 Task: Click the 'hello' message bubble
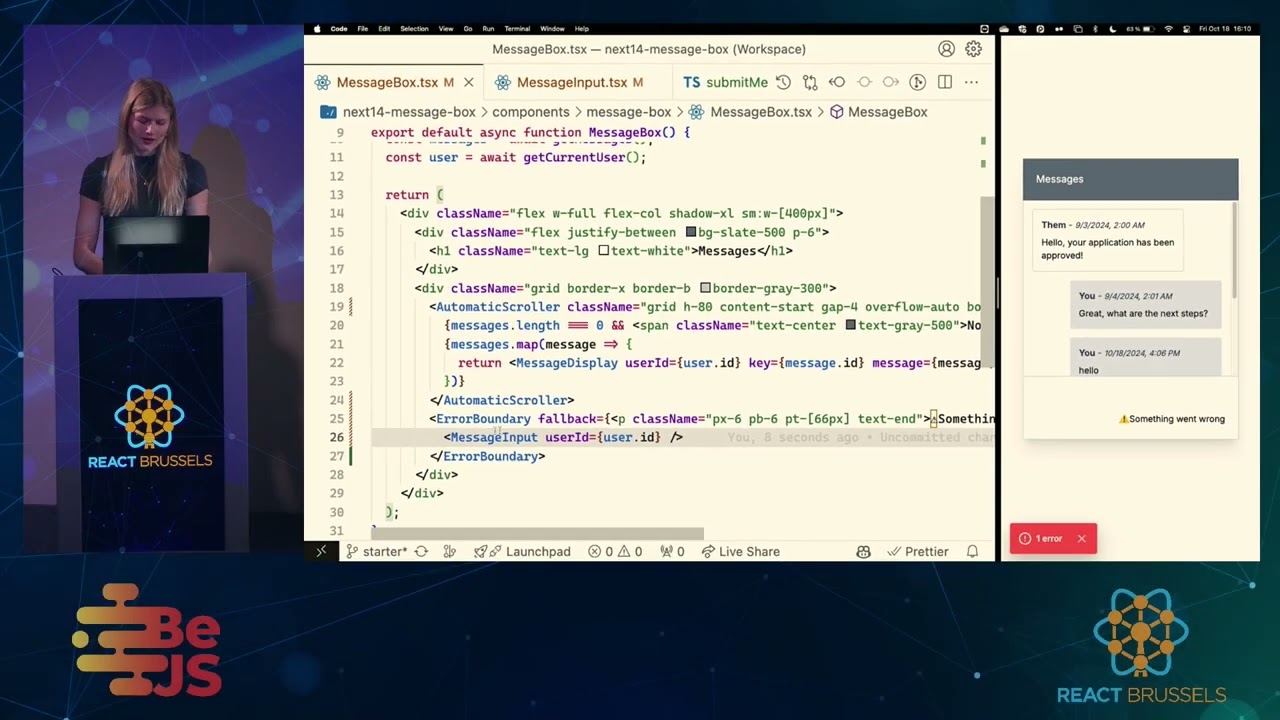point(1145,358)
